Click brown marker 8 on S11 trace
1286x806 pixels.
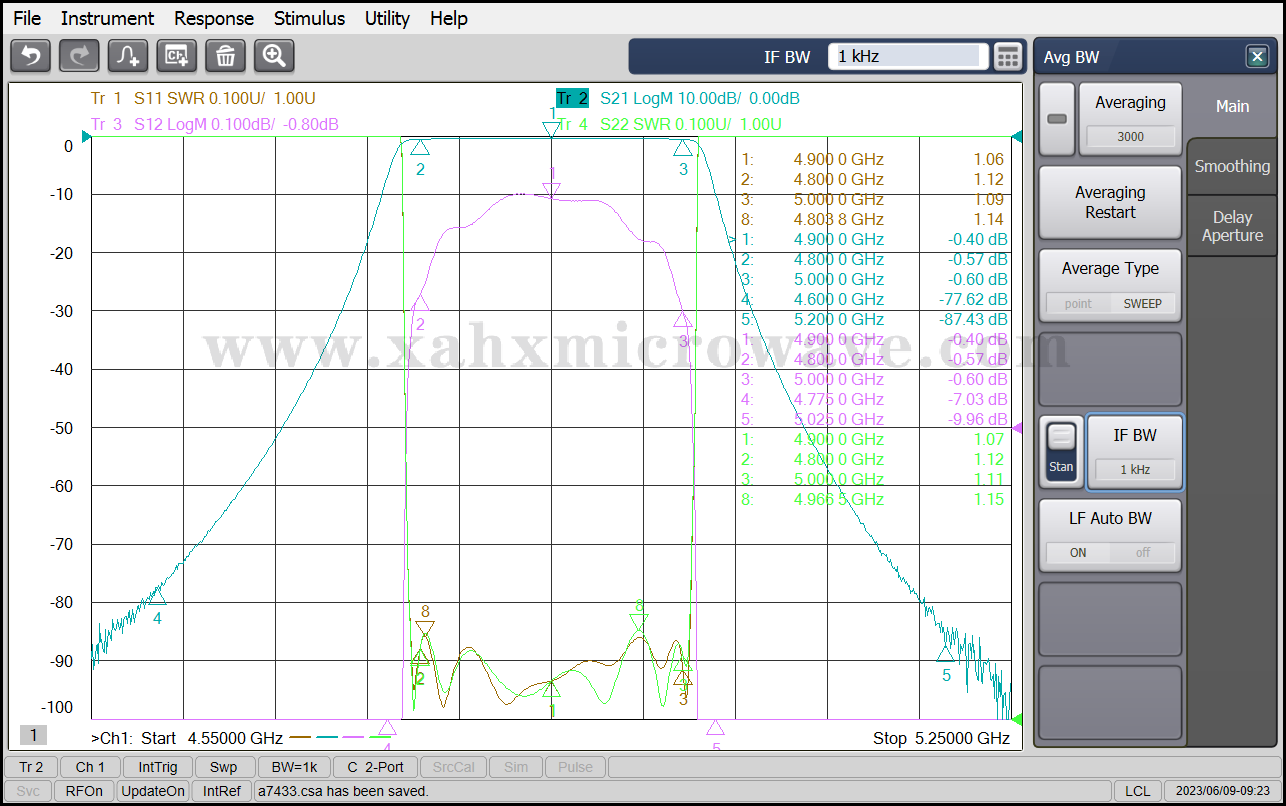425,621
